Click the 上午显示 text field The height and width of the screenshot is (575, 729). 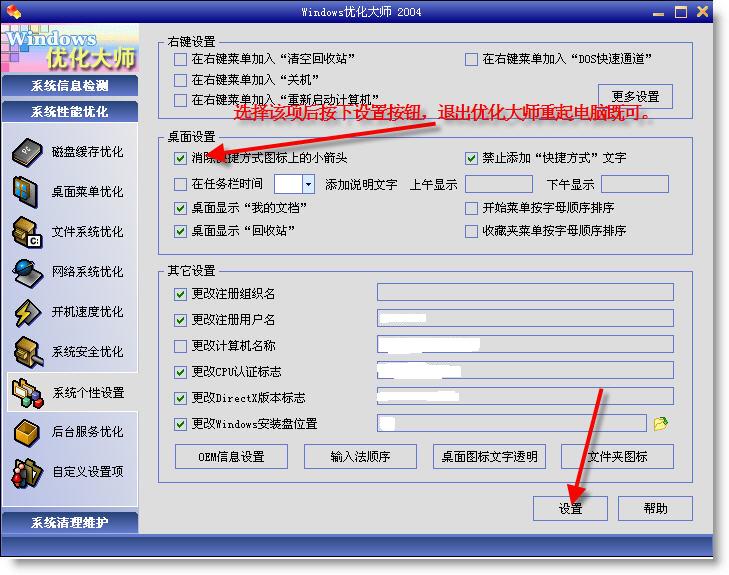click(x=499, y=184)
